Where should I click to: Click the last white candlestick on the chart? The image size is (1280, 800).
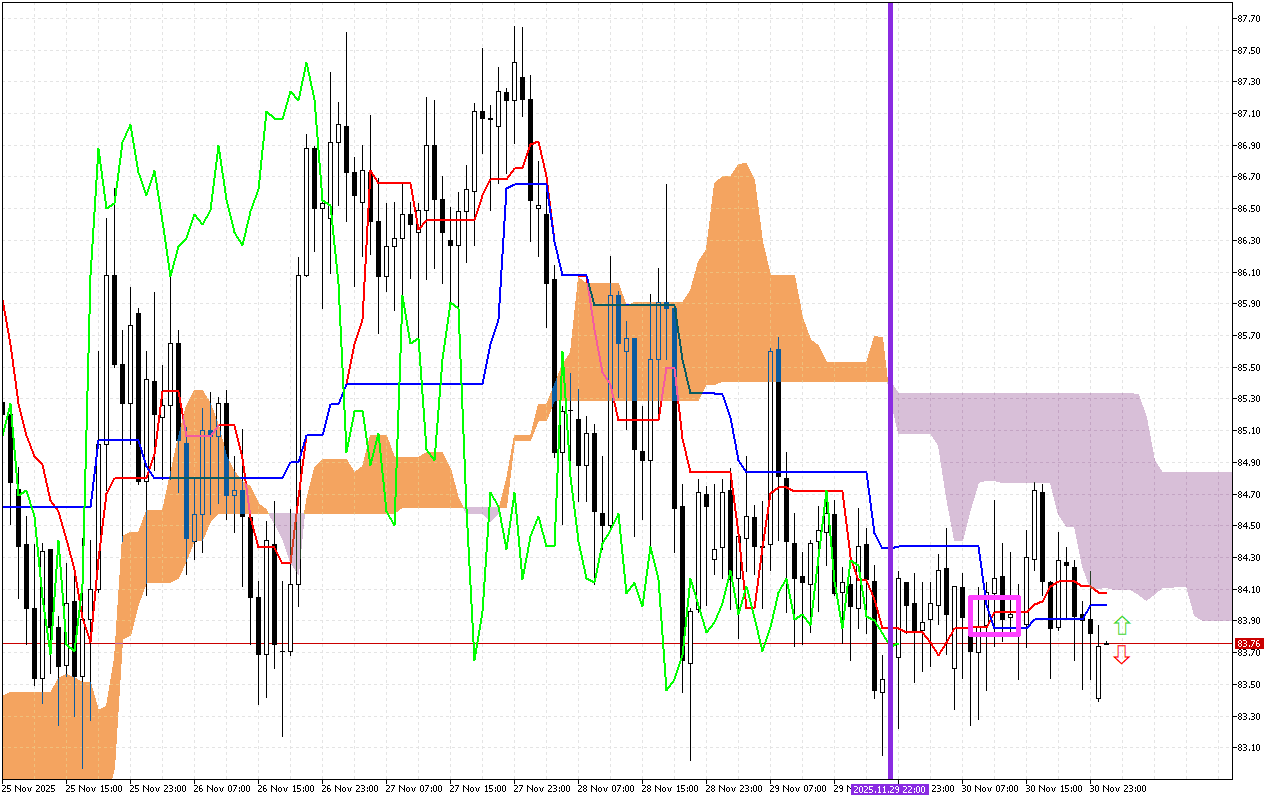pos(1098,672)
